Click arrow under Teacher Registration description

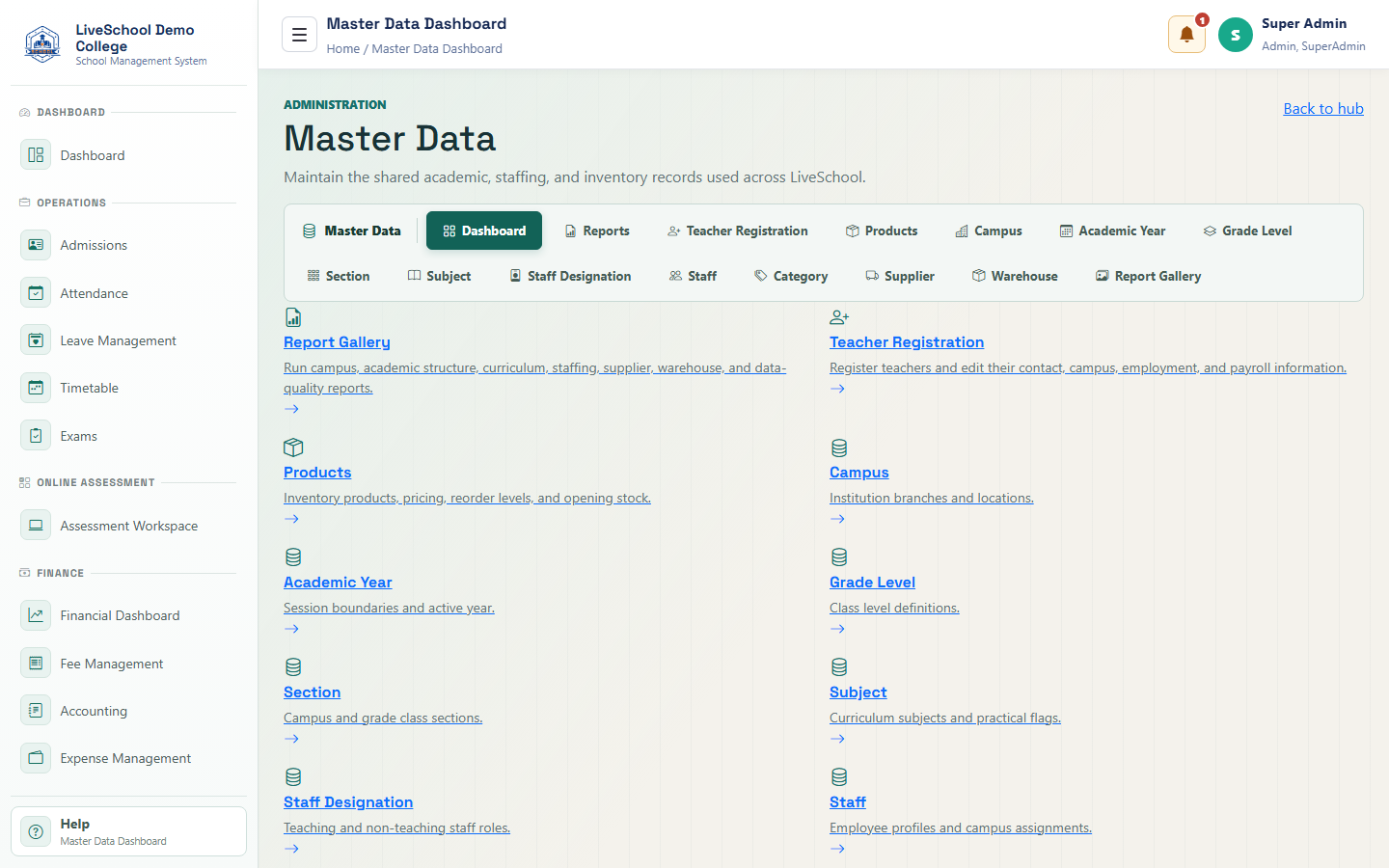point(837,389)
